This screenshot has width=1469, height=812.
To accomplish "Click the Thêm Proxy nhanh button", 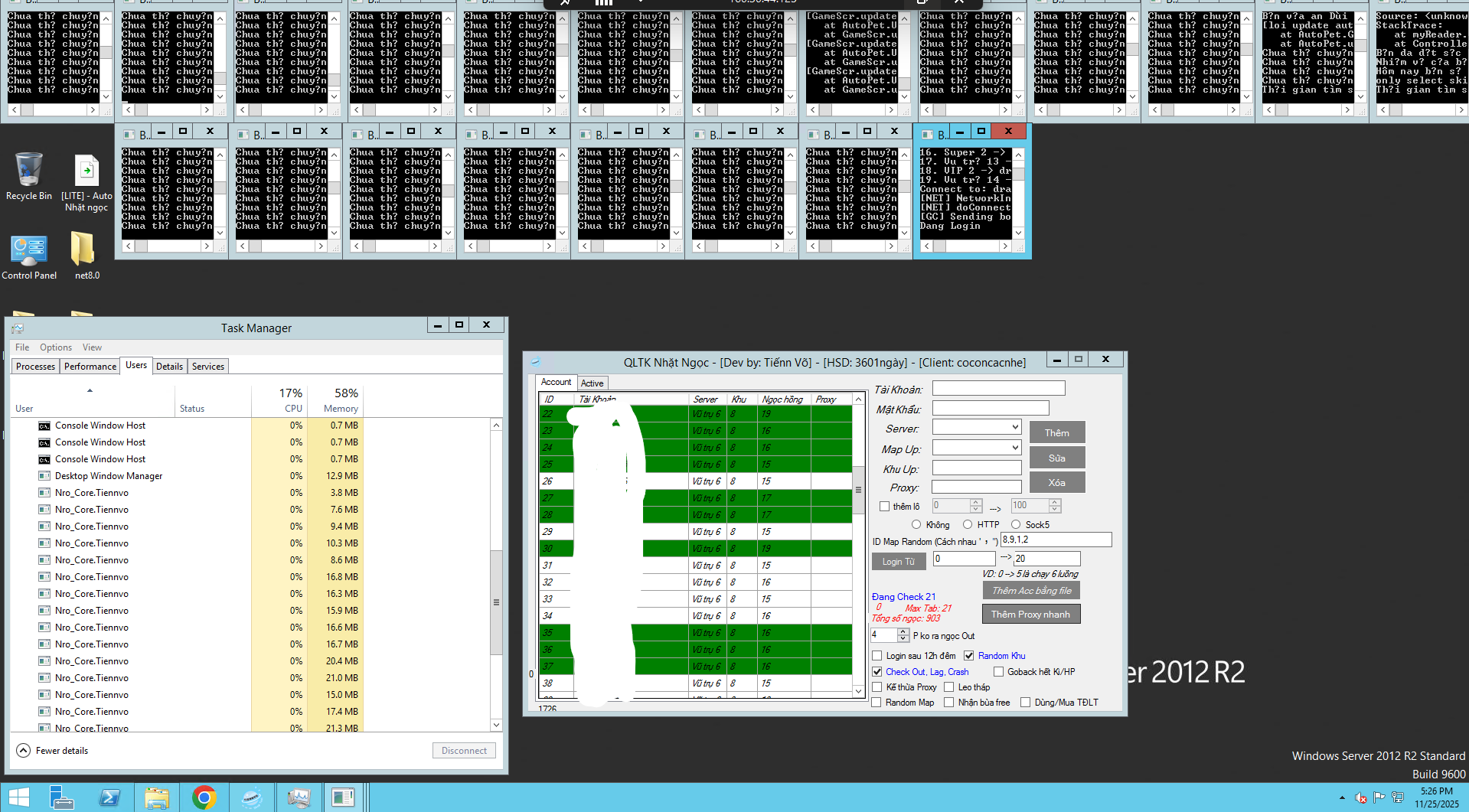I will coord(1030,615).
